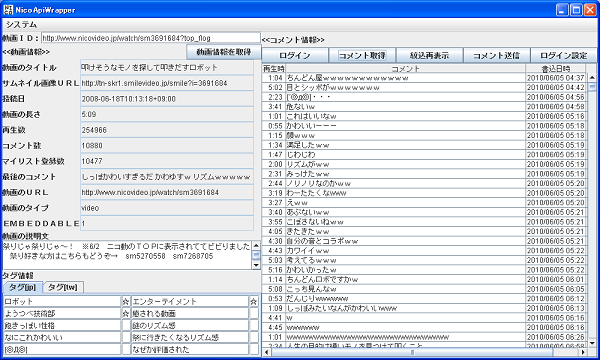
Task: Click the コメント数 field showing 10880
Action: (167, 145)
